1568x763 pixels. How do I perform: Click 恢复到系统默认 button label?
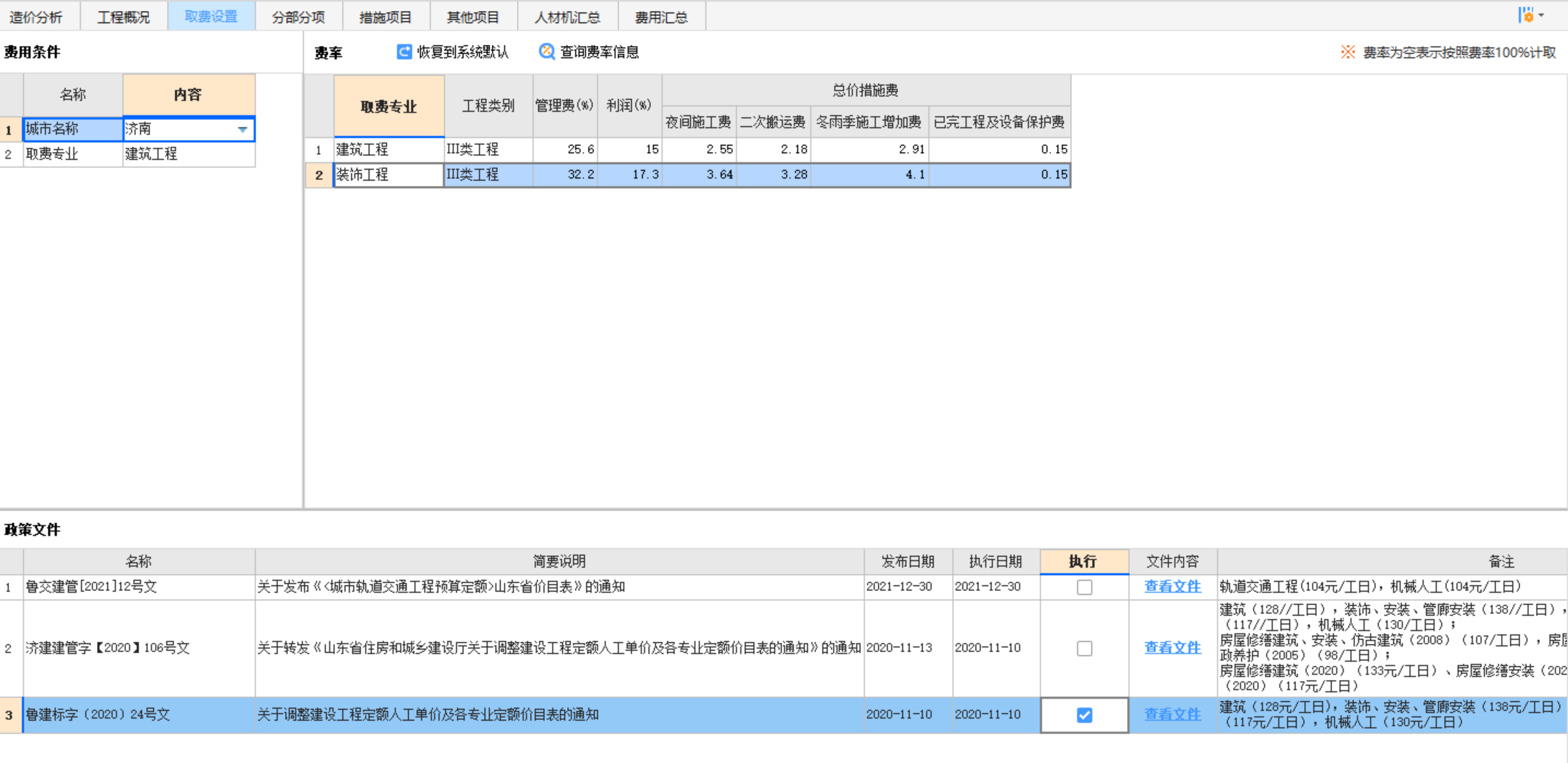pos(462,52)
